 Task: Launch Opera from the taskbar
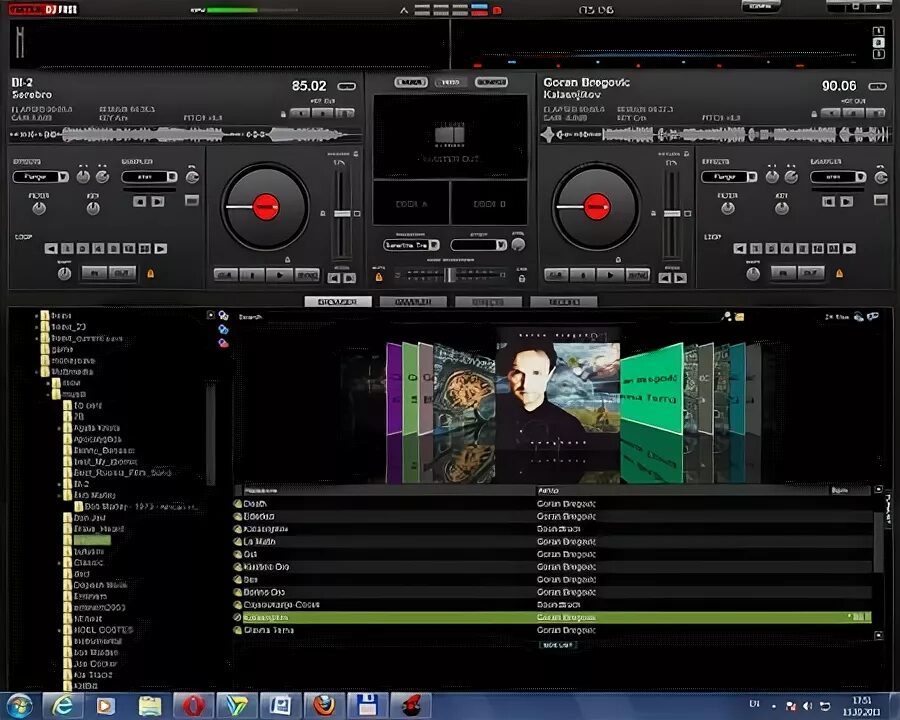coord(193,705)
